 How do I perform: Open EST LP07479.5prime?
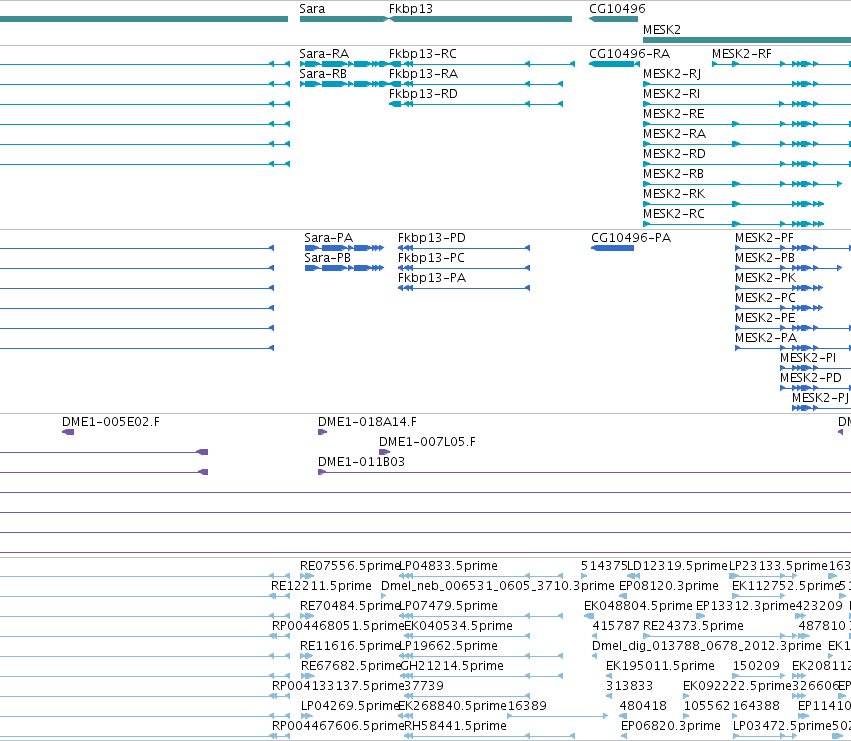pos(448,606)
